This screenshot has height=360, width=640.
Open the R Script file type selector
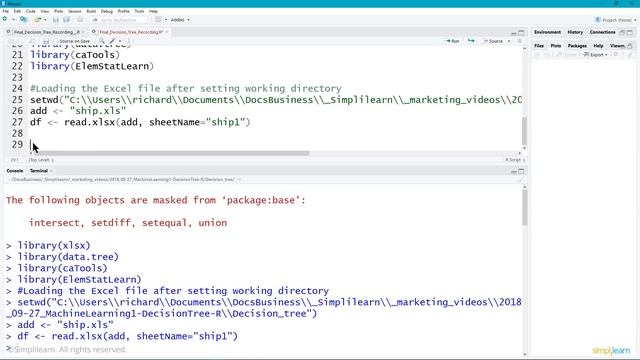tap(515, 160)
